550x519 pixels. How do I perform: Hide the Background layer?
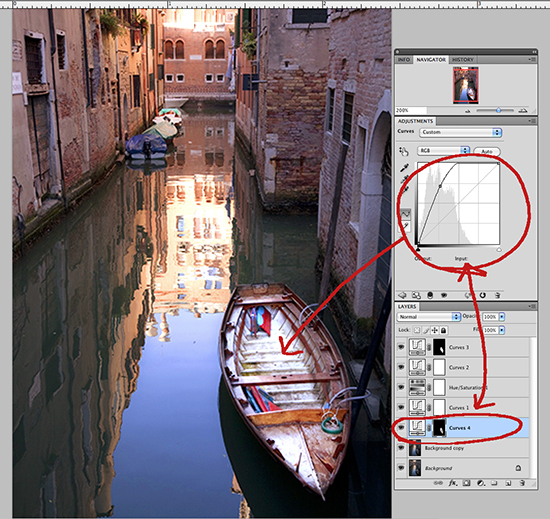pyautogui.click(x=401, y=468)
